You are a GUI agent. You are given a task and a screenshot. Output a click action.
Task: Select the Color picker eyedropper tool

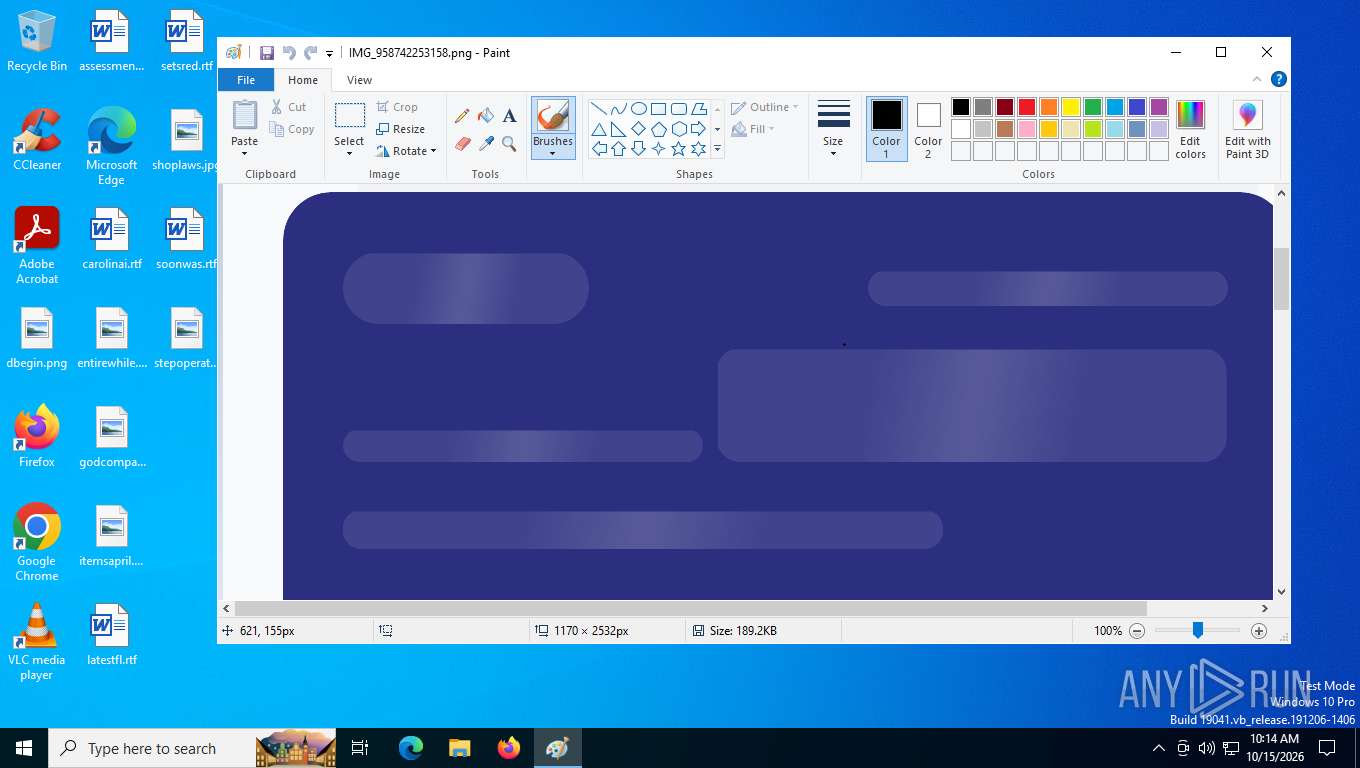pyautogui.click(x=486, y=144)
